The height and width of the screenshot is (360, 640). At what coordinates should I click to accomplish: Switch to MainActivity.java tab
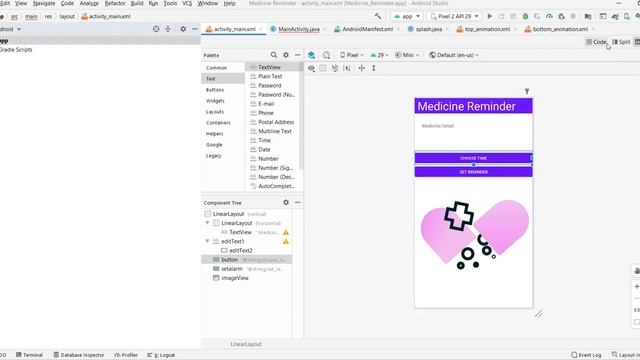[x=299, y=29]
